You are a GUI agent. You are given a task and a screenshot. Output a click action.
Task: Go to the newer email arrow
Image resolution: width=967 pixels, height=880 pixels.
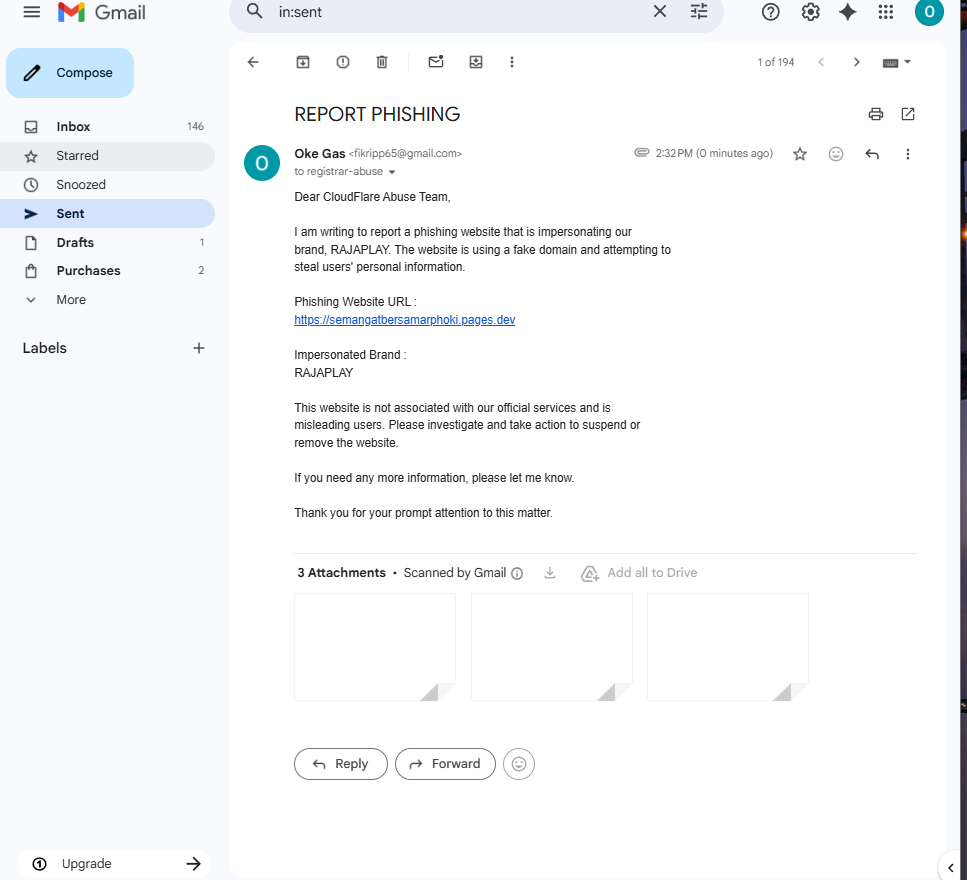[x=821, y=62]
